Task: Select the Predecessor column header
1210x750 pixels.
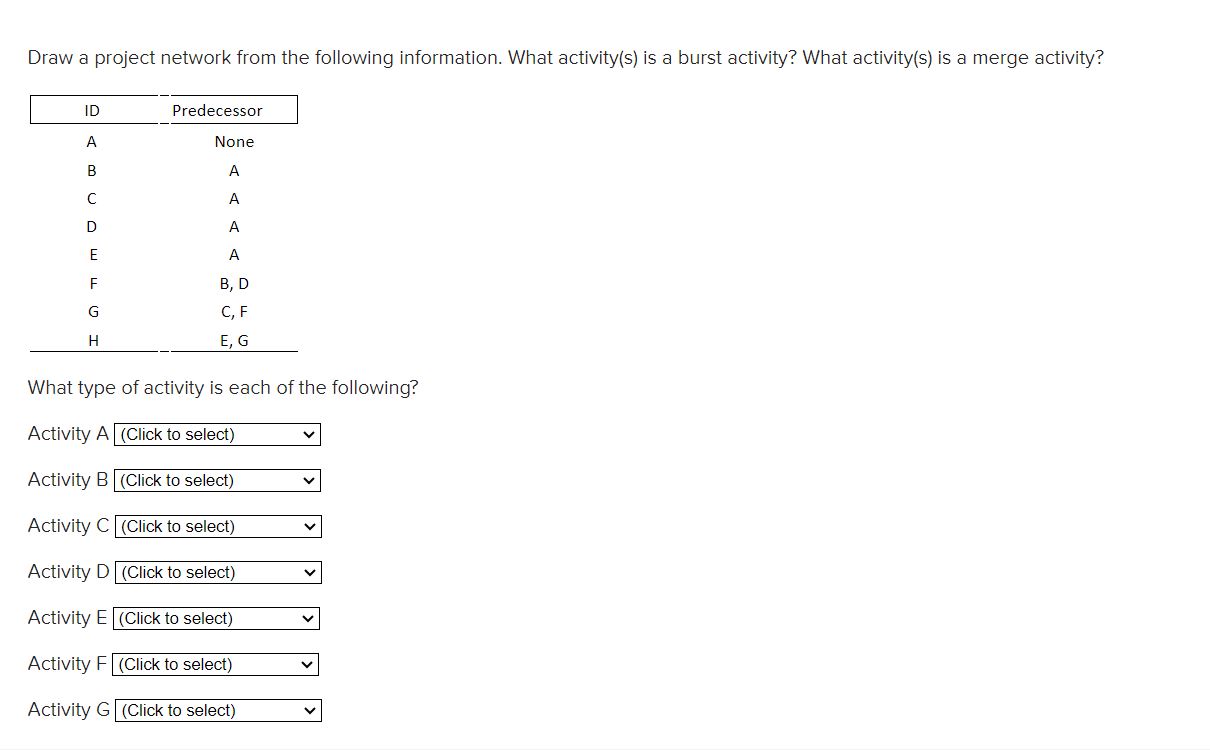Action: coord(216,110)
